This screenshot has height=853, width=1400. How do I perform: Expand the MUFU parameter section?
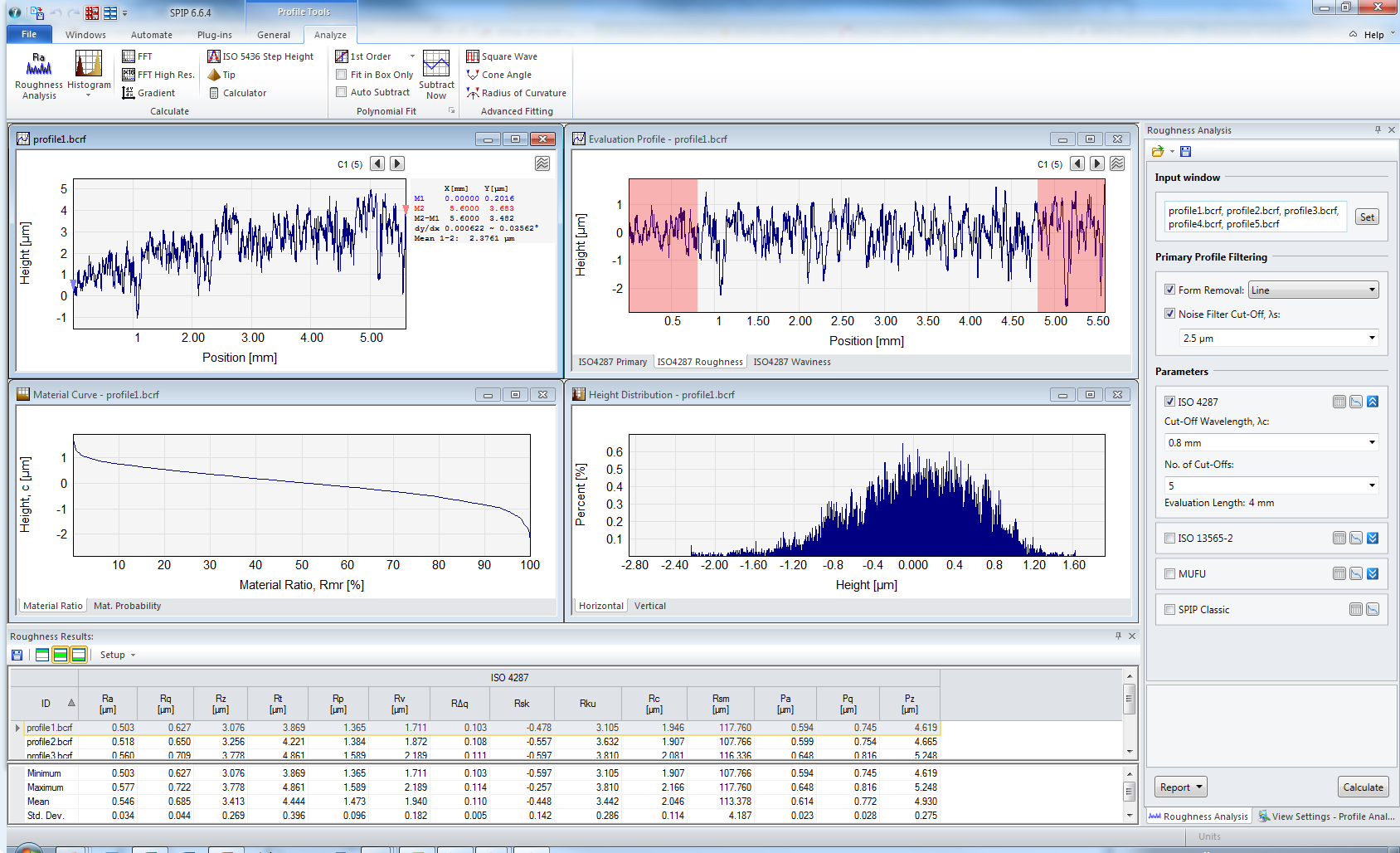[x=1373, y=574]
